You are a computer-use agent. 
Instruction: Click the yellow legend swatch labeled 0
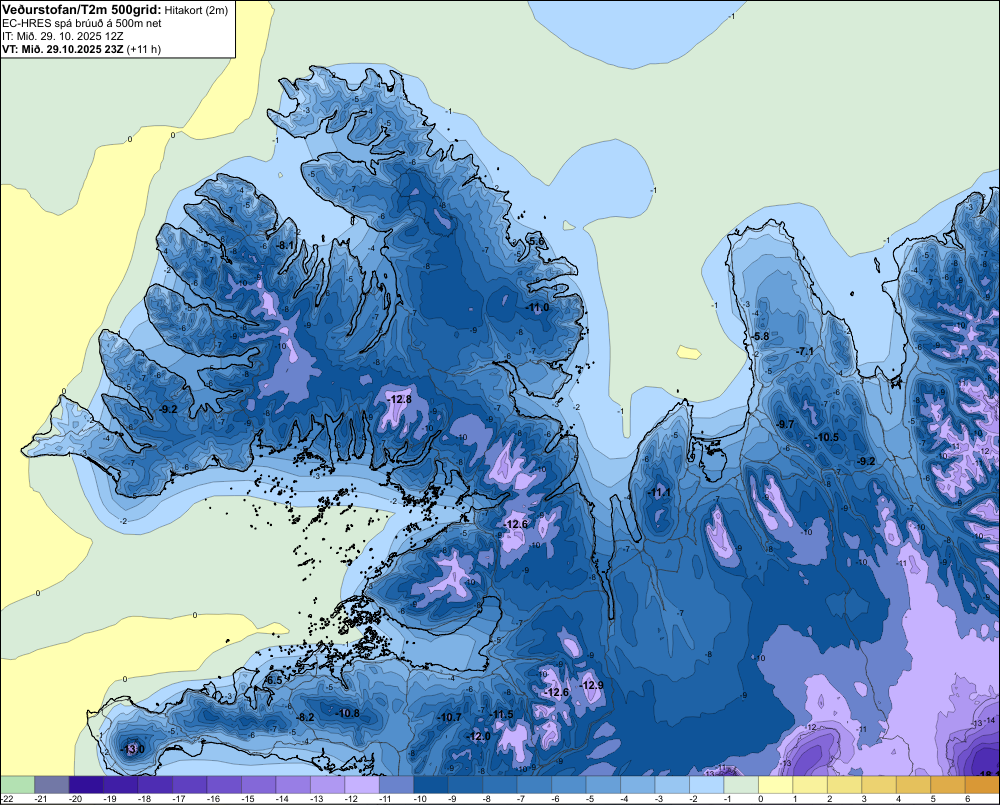(x=775, y=784)
